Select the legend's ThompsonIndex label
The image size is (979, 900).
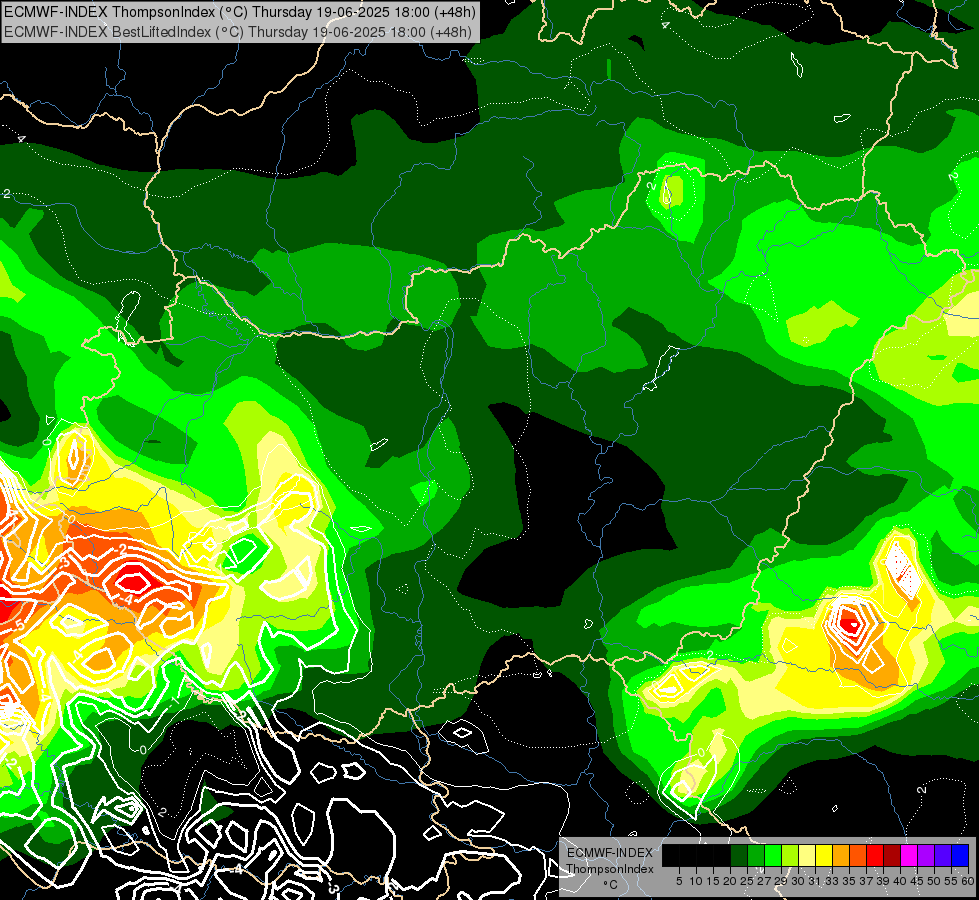point(610,869)
